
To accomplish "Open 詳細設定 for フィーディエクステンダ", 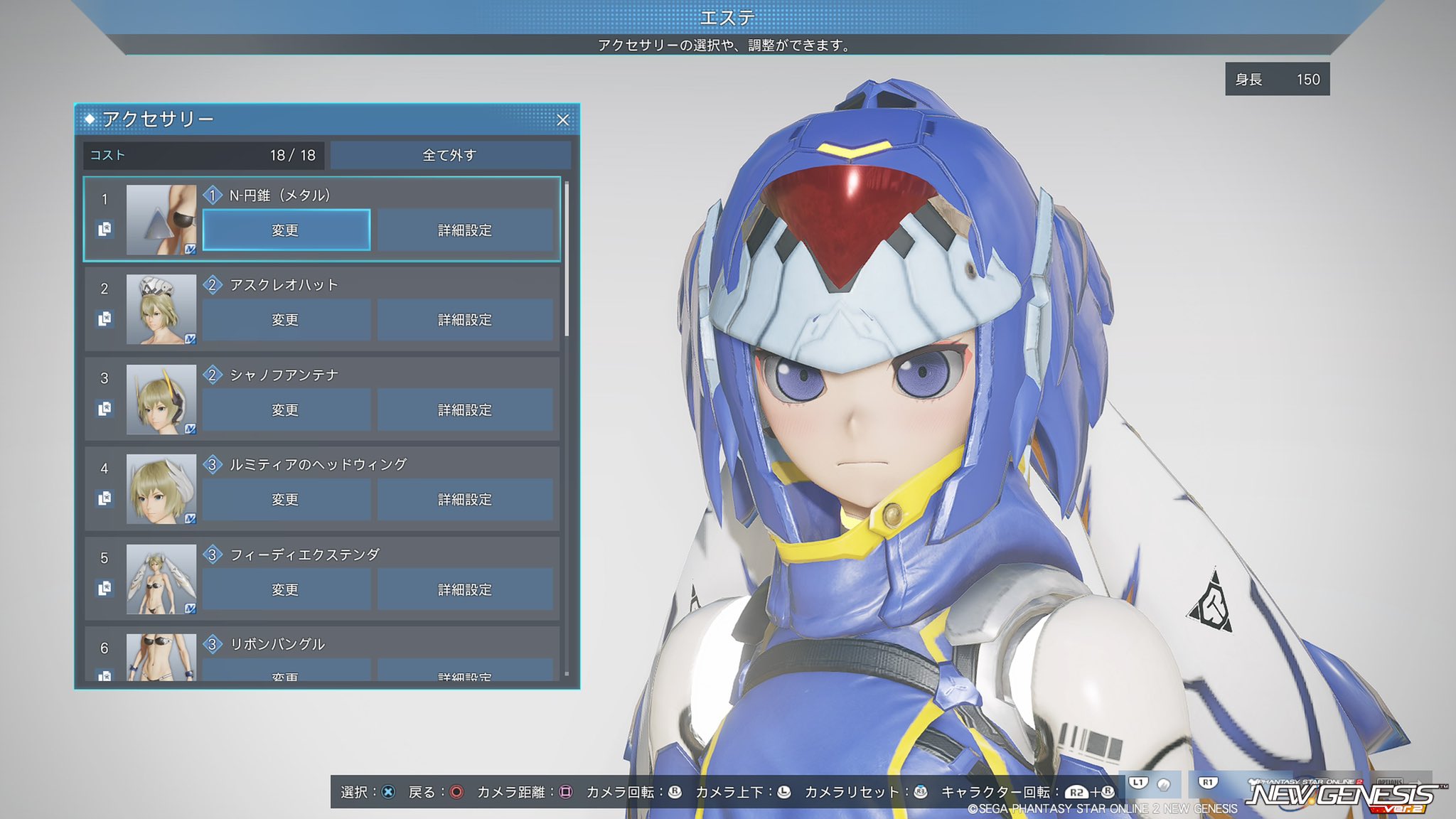I will point(465,589).
